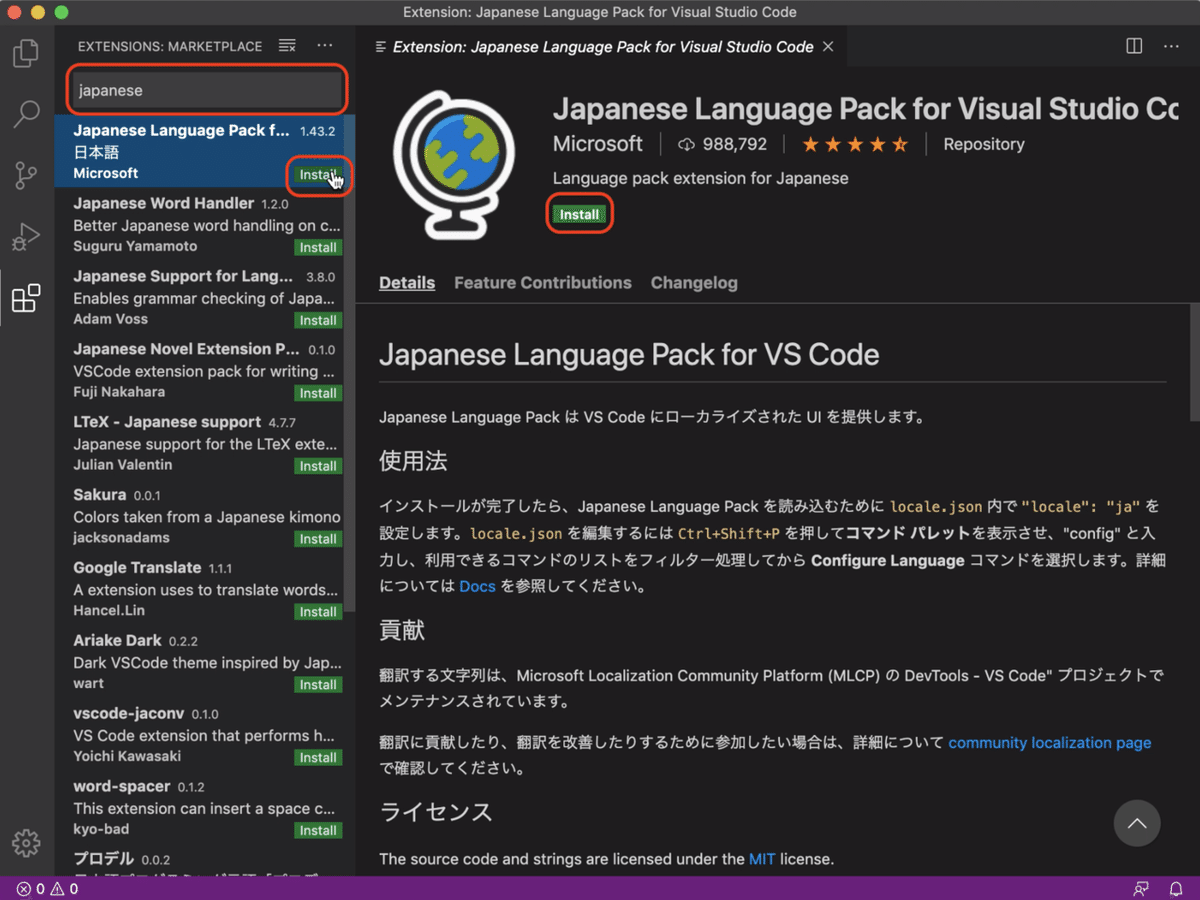Install Google Translate extension
The width and height of the screenshot is (1200, 900).
point(318,612)
